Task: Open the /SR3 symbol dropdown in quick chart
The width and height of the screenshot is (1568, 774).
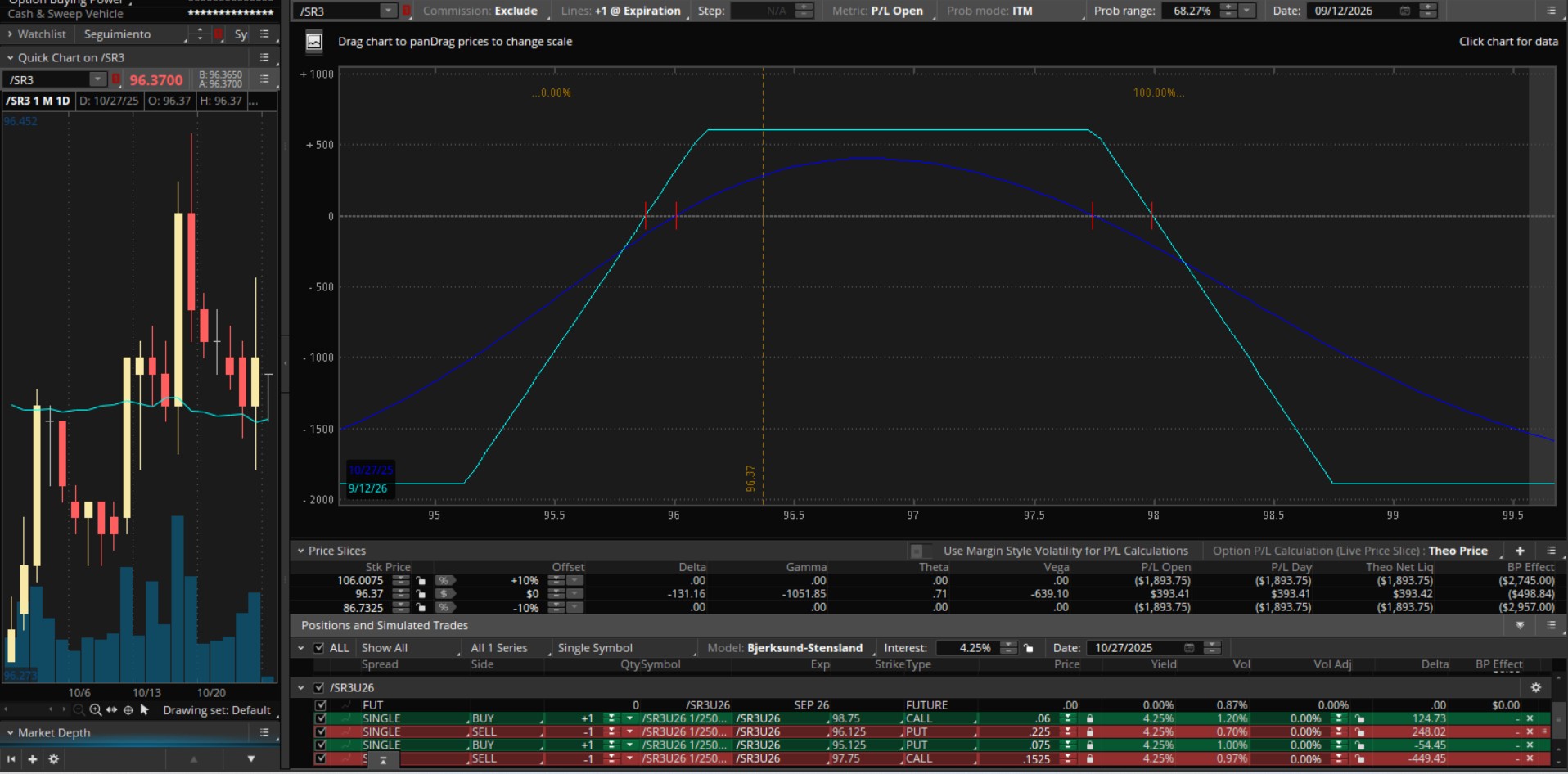Action: [x=97, y=79]
